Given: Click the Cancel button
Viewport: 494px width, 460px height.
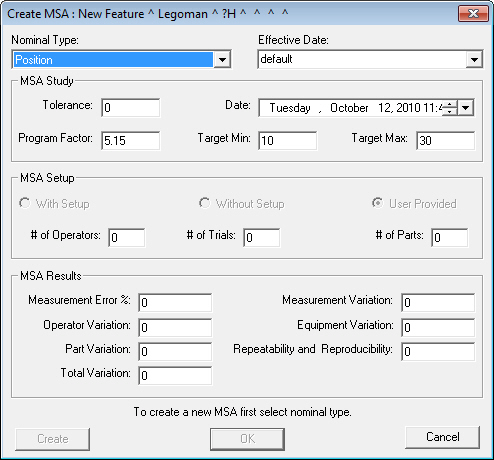Looking at the screenshot, I should 442,437.
